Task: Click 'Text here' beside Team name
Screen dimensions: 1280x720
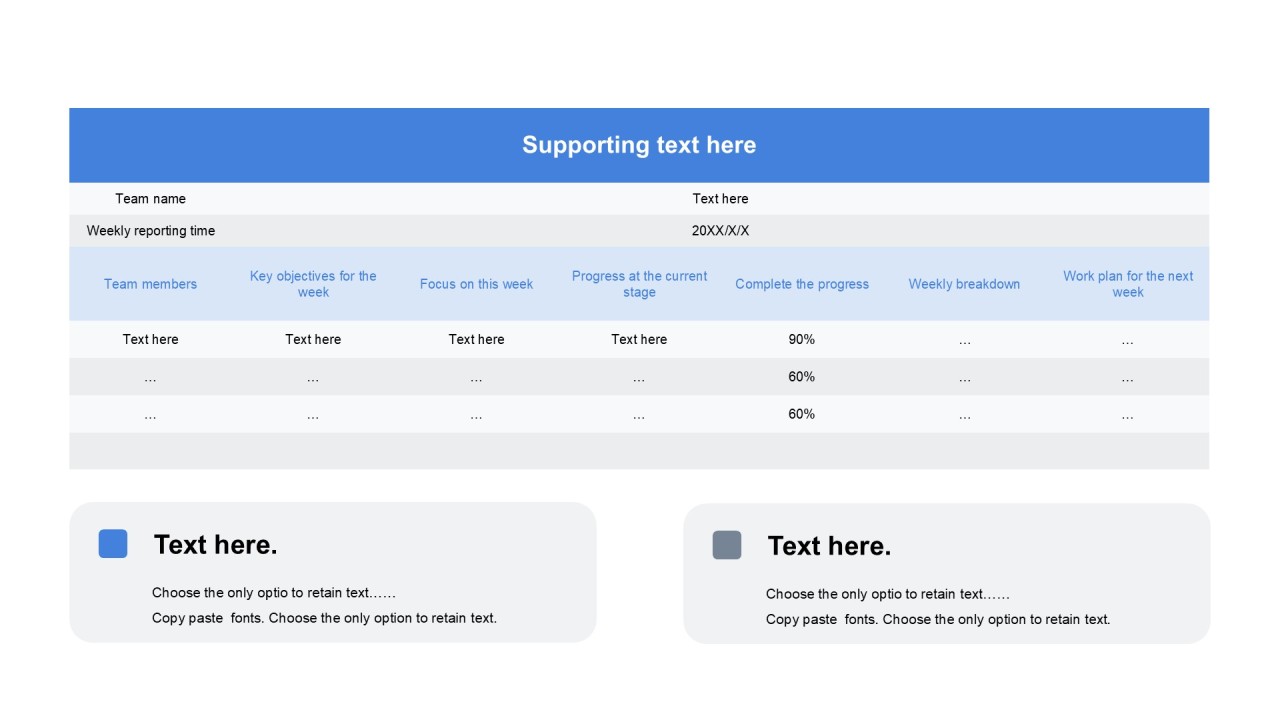Action: pyautogui.click(x=720, y=199)
